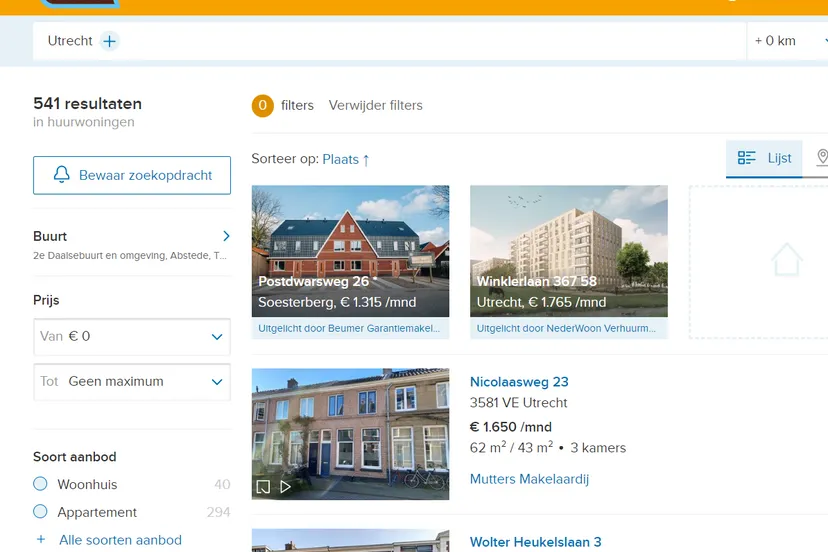Image resolution: width=828 pixels, height=552 pixels.
Task: Open Mutters Makelaardij agent link
Action: (529, 479)
